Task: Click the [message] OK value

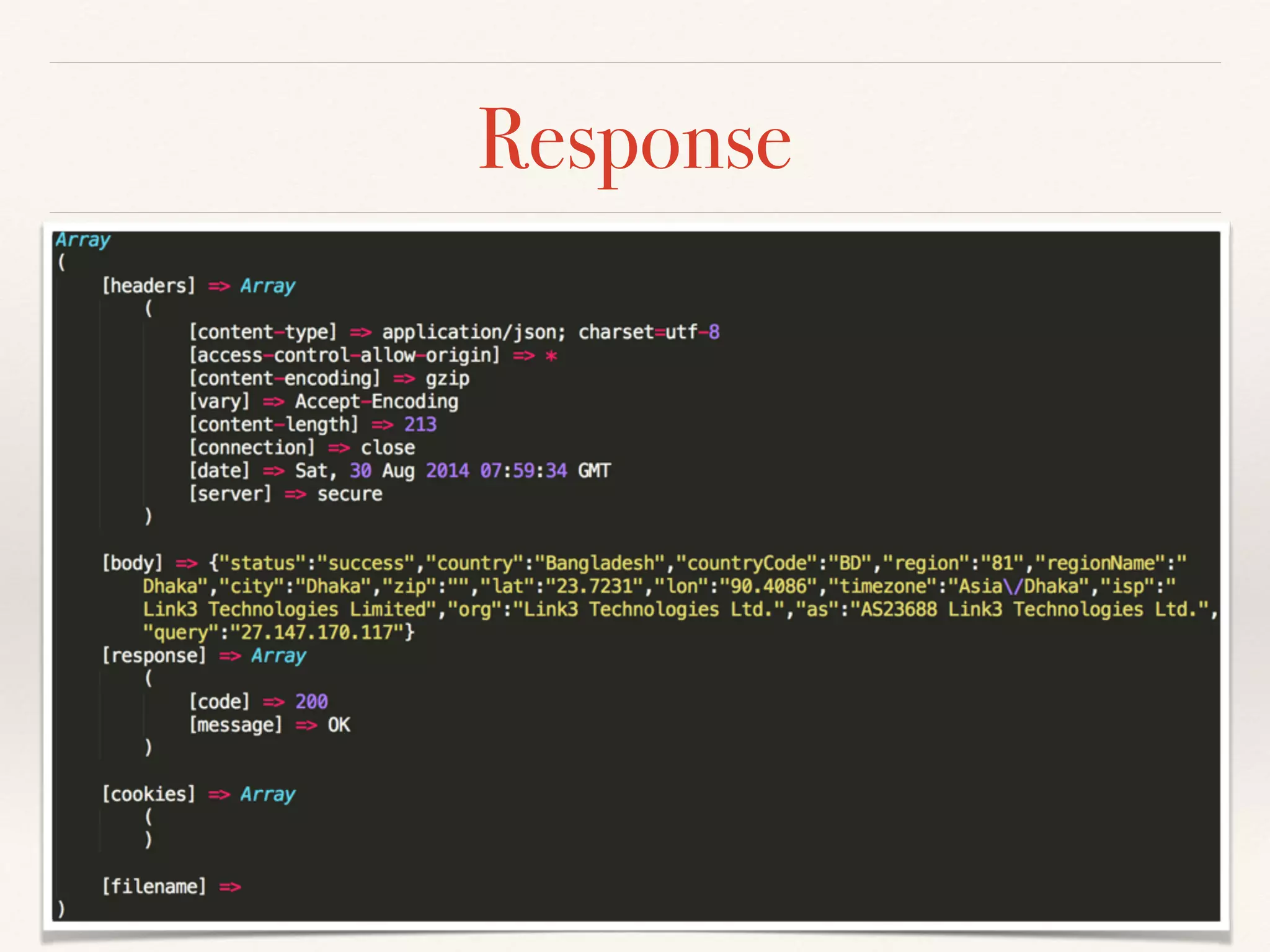Action: [339, 725]
